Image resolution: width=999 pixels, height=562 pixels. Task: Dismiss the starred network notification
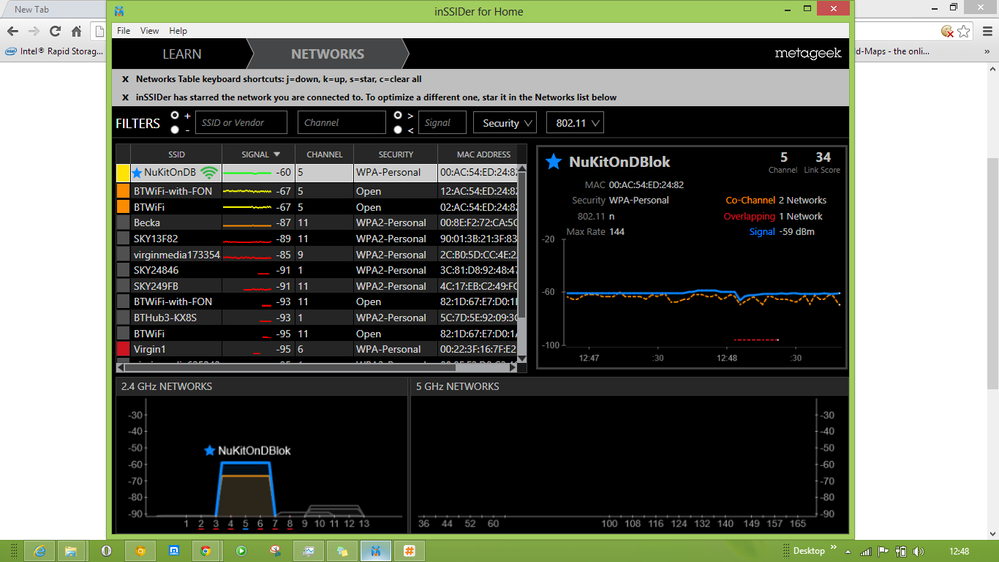pyautogui.click(x=125, y=97)
